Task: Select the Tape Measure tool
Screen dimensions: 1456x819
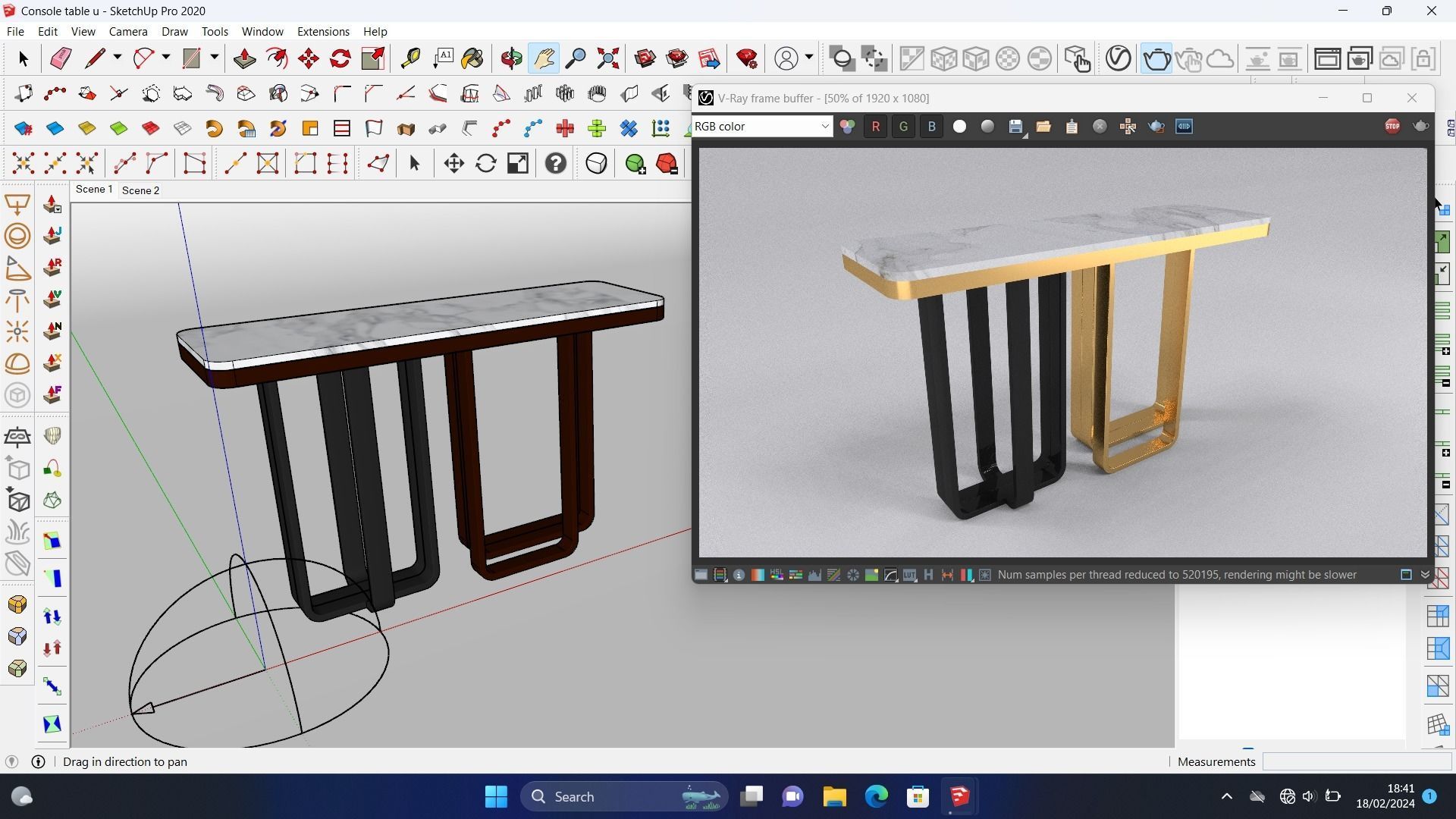Action: click(x=410, y=58)
